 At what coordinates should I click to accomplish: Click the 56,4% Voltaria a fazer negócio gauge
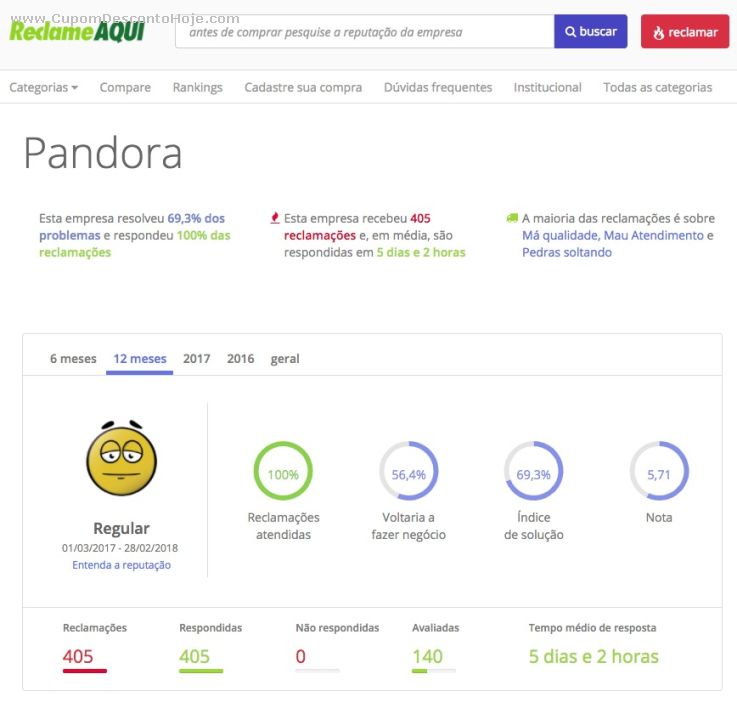[408, 471]
